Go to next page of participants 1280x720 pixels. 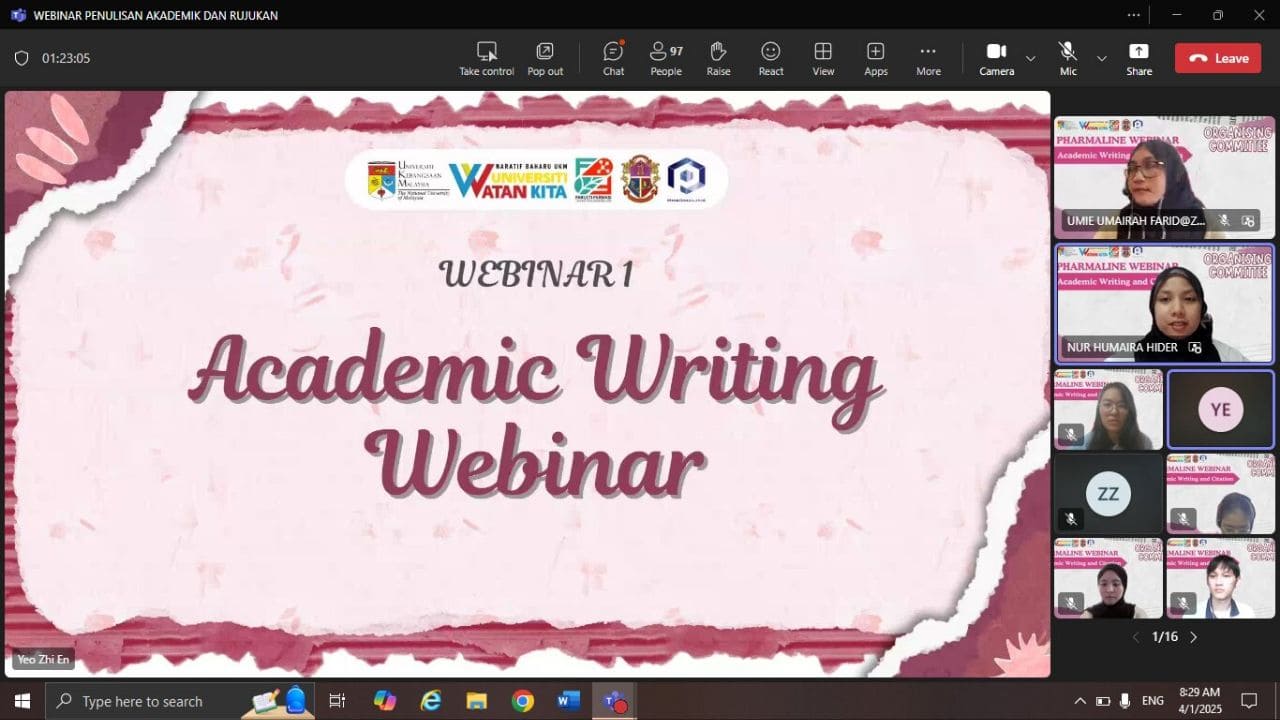[1193, 637]
